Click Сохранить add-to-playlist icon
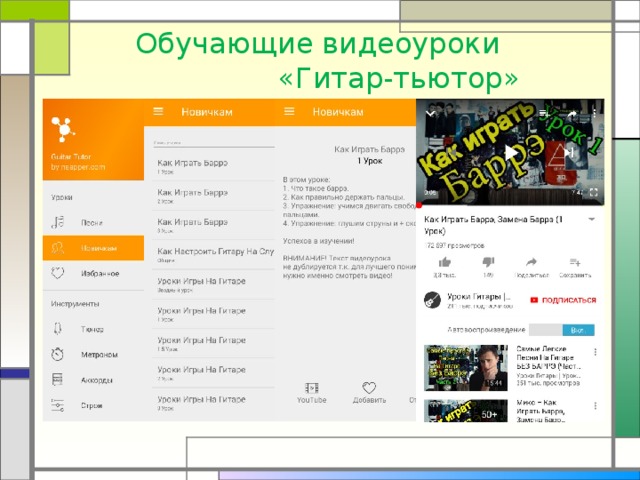Image resolution: width=640 pixels, height=480 pixels. (x=575, y=262)
